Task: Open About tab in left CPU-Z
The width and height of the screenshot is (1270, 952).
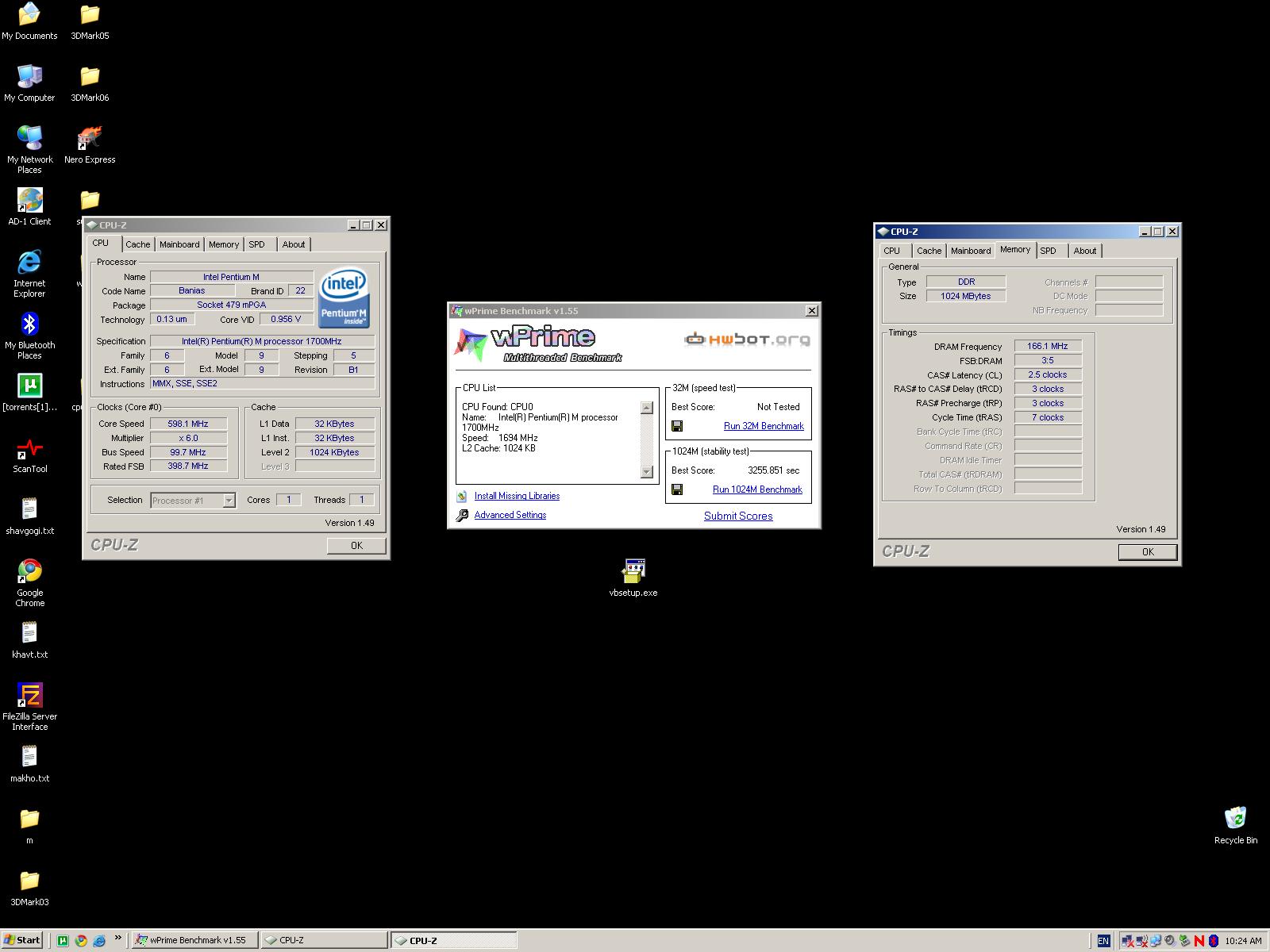Action: point(294,244)
